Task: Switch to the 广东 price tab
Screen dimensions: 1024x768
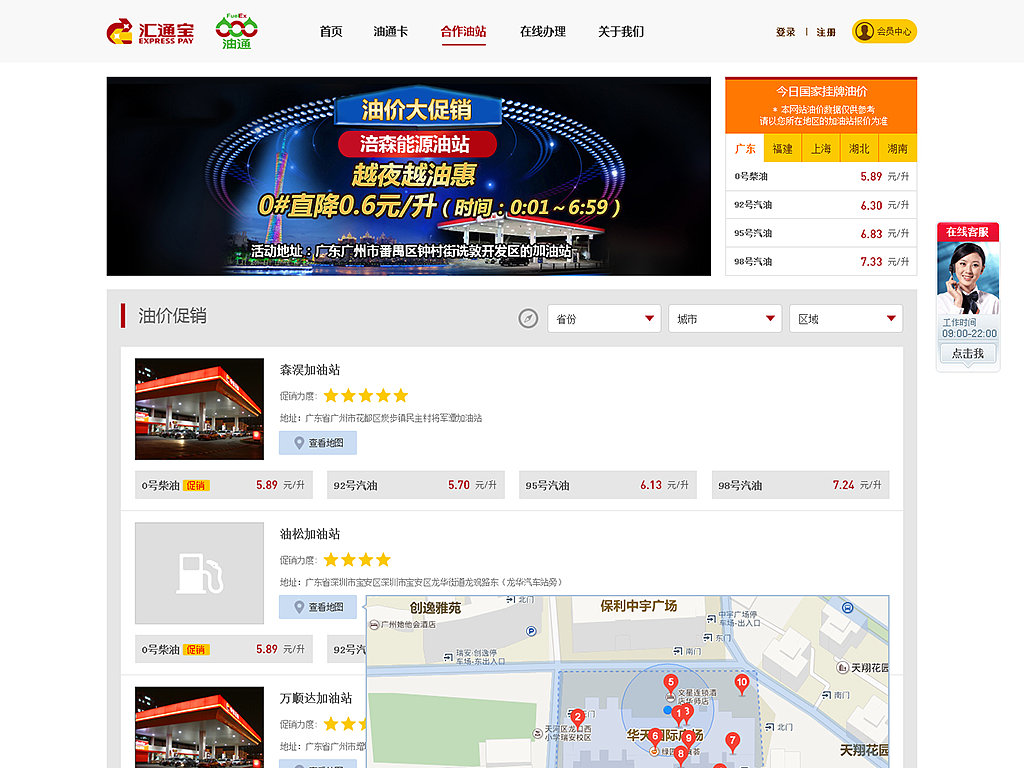Action: pos(744,149)
